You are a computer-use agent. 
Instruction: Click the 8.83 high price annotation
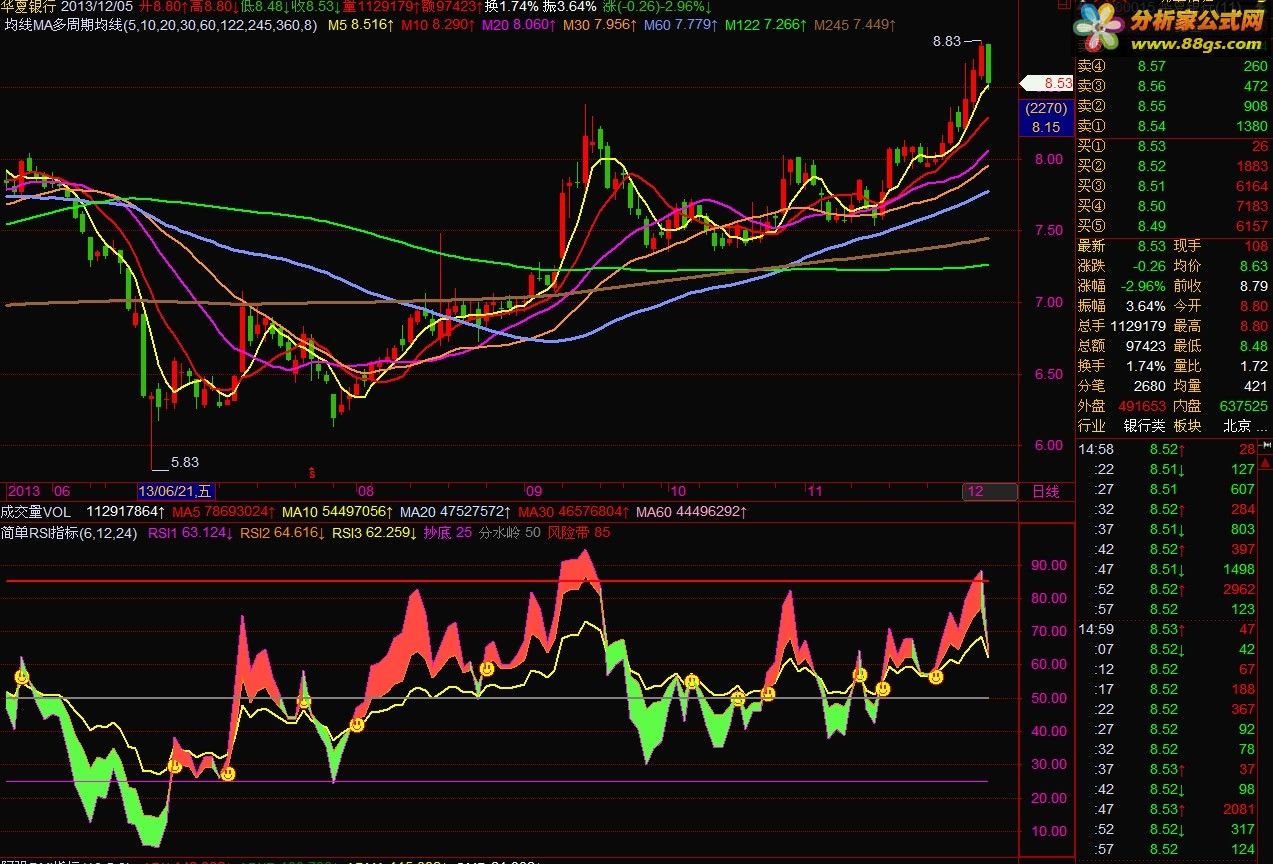pos(946,41)
